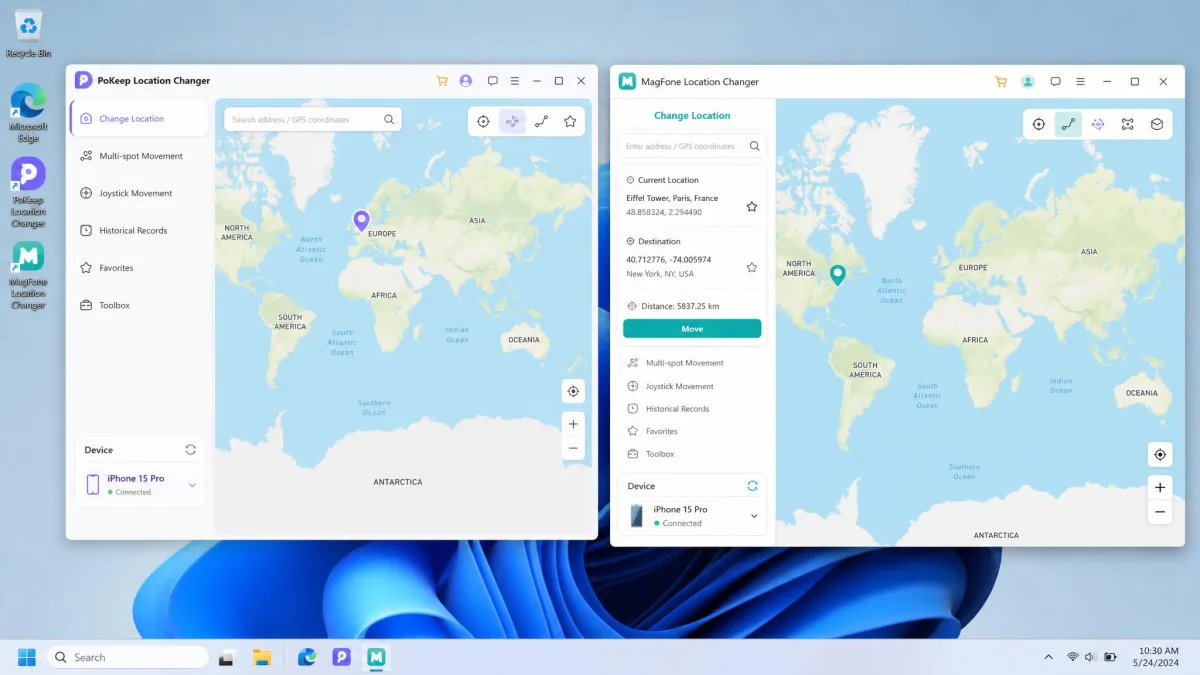
Task: Zoom in on MagFone map
Action: coord(1160,487)
